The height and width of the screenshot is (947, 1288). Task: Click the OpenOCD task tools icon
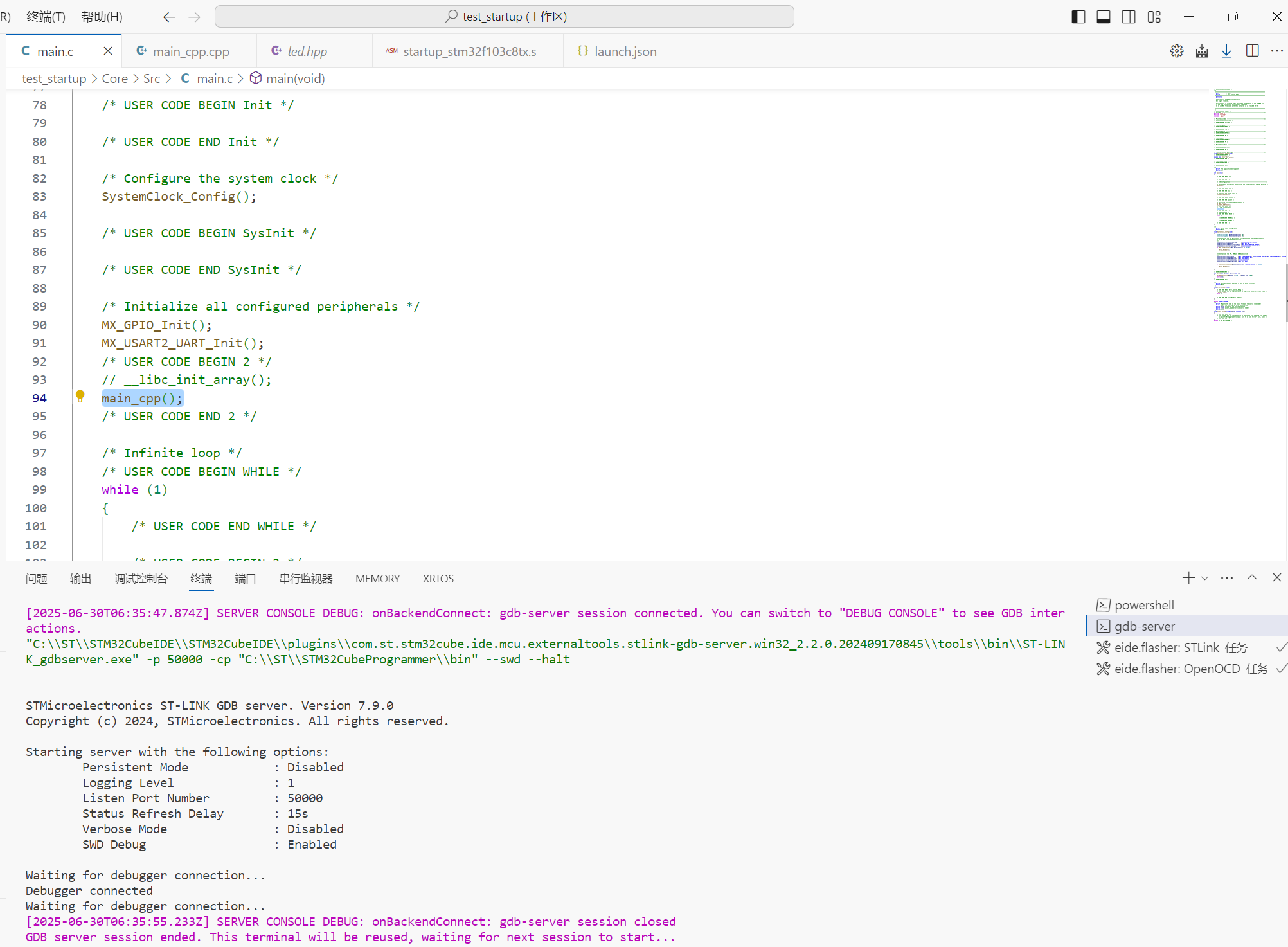[x=1103, y=669]
